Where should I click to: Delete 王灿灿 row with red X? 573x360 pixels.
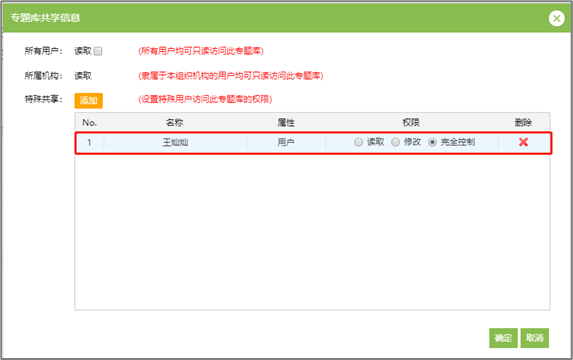[523, 142]
